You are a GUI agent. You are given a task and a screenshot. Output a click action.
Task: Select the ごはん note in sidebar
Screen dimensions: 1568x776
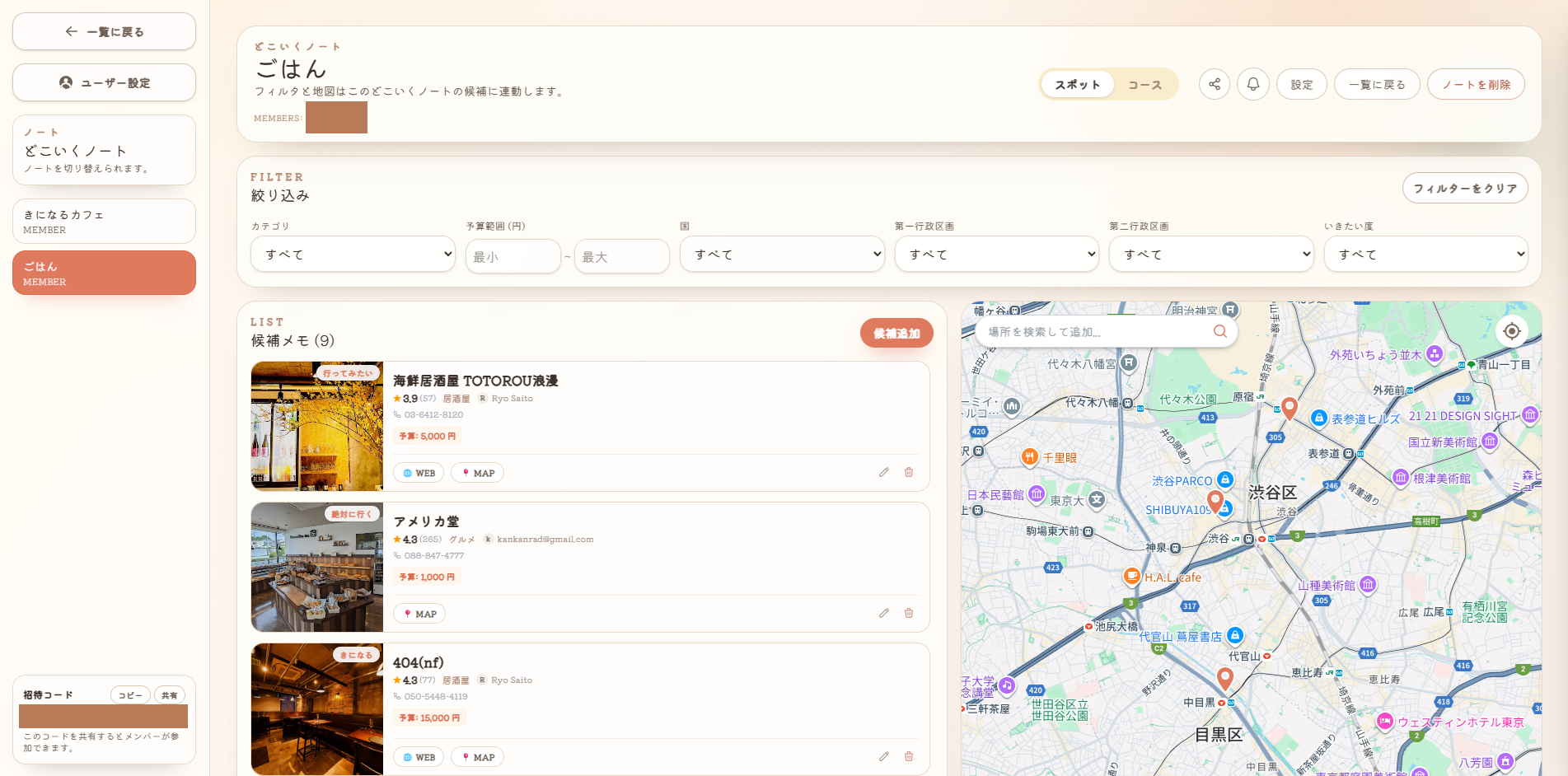(104, 273)
